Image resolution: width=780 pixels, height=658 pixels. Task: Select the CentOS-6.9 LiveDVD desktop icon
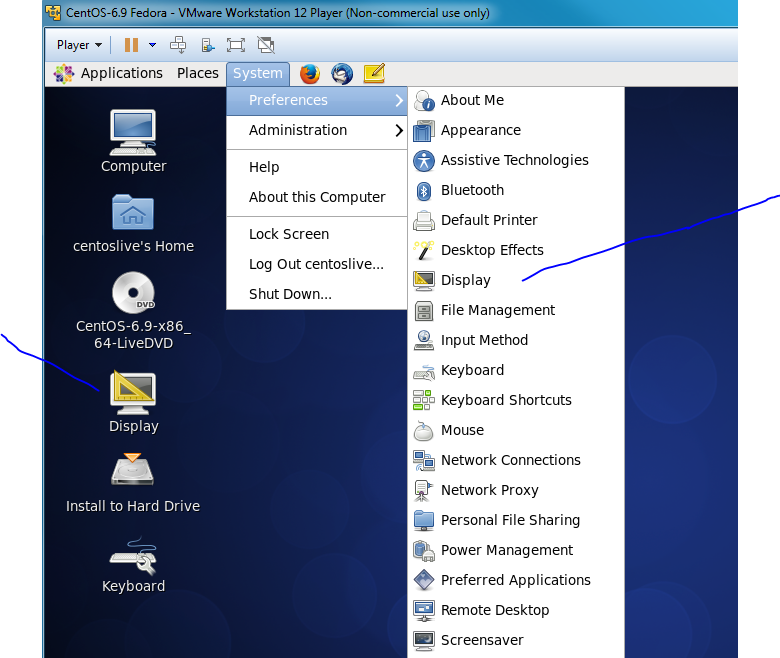133,311
